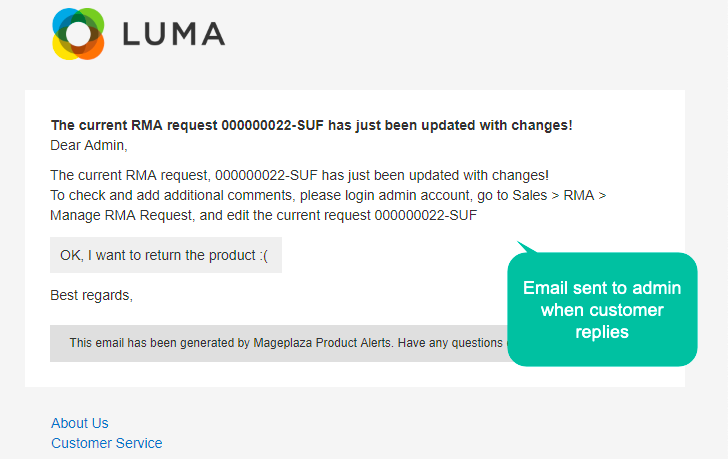The width and height of the screenshot is (728, 459).
Task: Open the About Us link
Action: (79, 423)
